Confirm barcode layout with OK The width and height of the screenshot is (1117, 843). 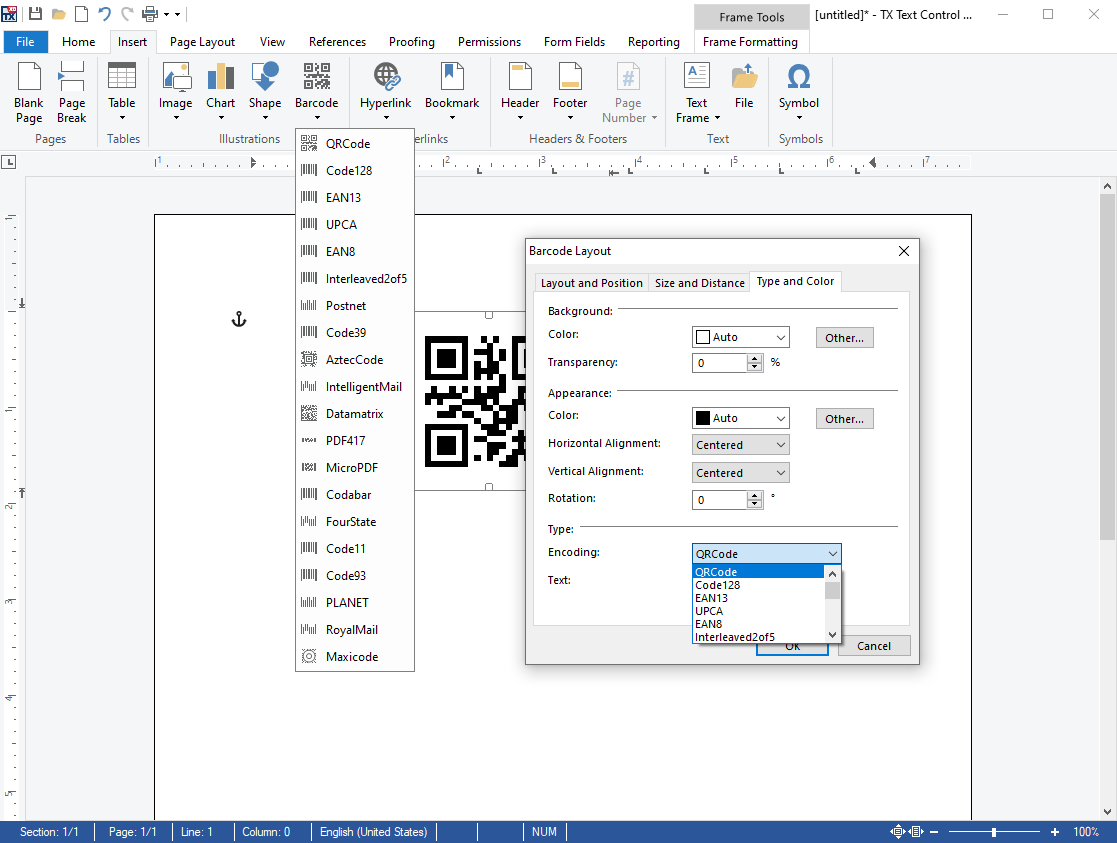[x=792, y=645]
